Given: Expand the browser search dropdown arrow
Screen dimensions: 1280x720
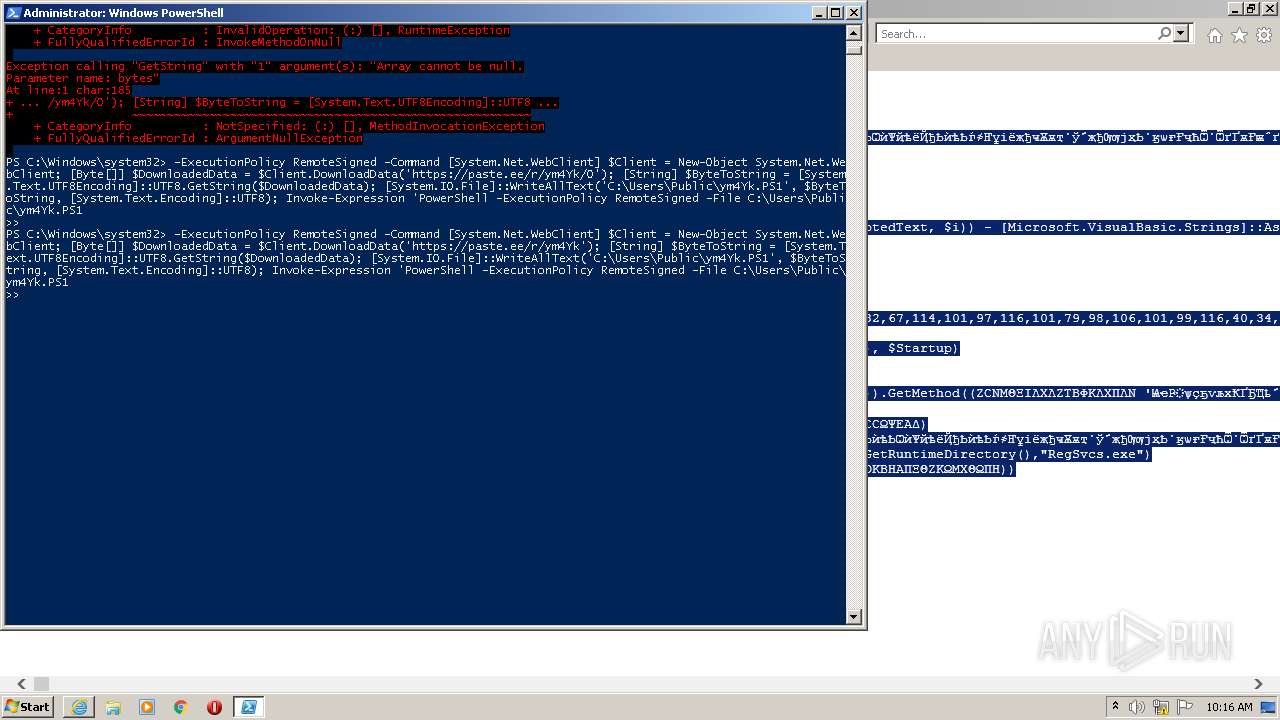Looking at the screenshot, I should 1181,34.
